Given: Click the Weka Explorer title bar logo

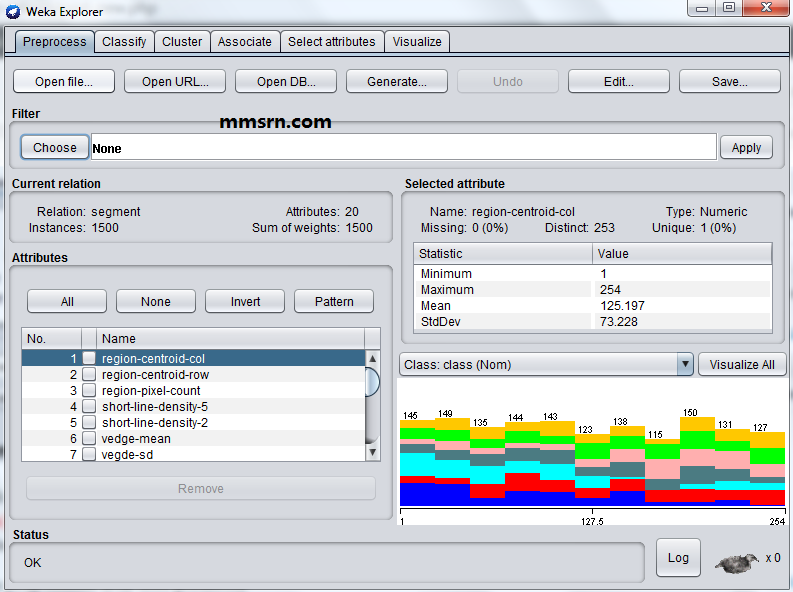Looking at the screenshot, I should pyautogui.click(x=13, y=11).
